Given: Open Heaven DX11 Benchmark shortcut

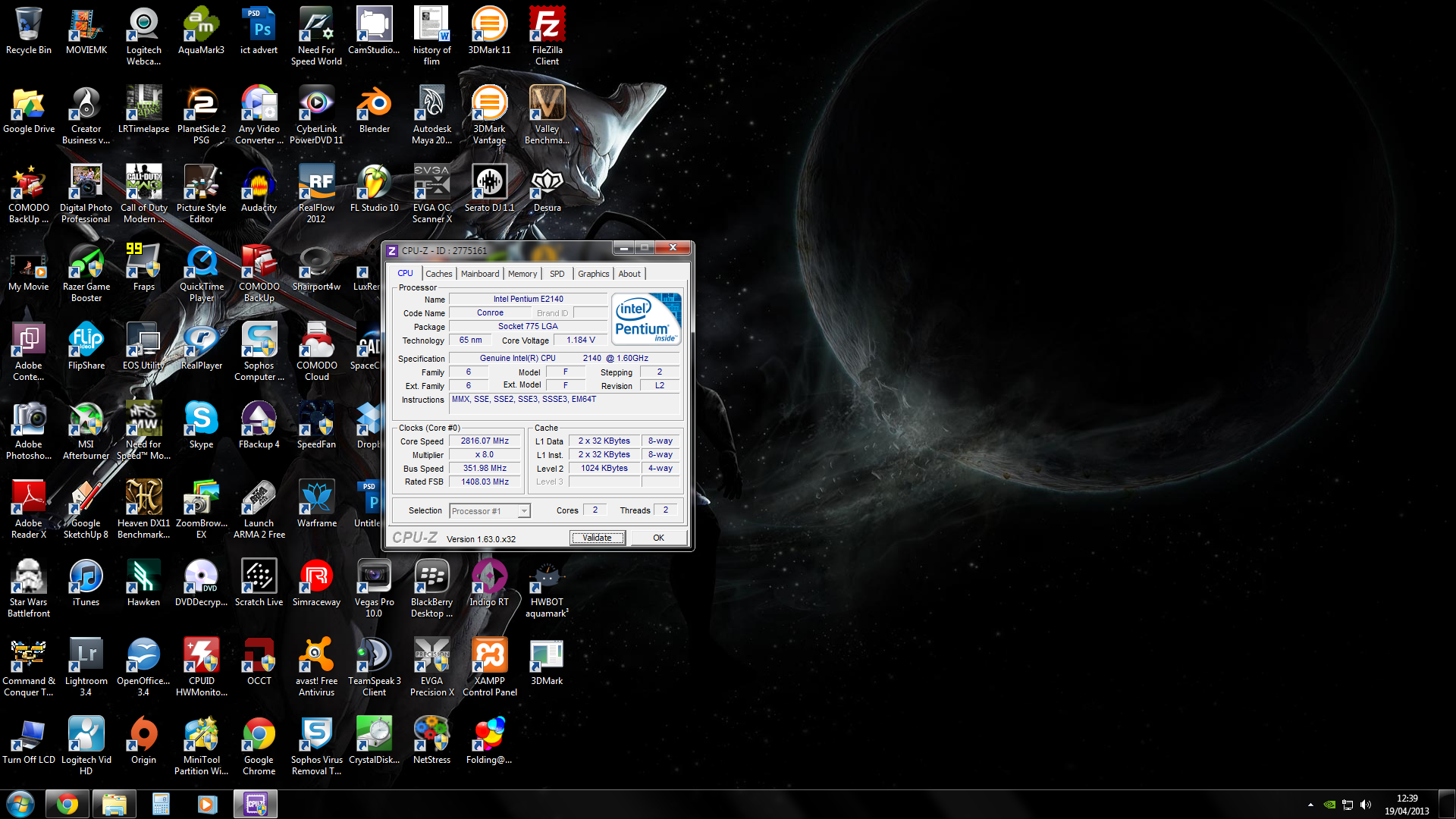Looking at the screenshot, I should click(144, 509).
